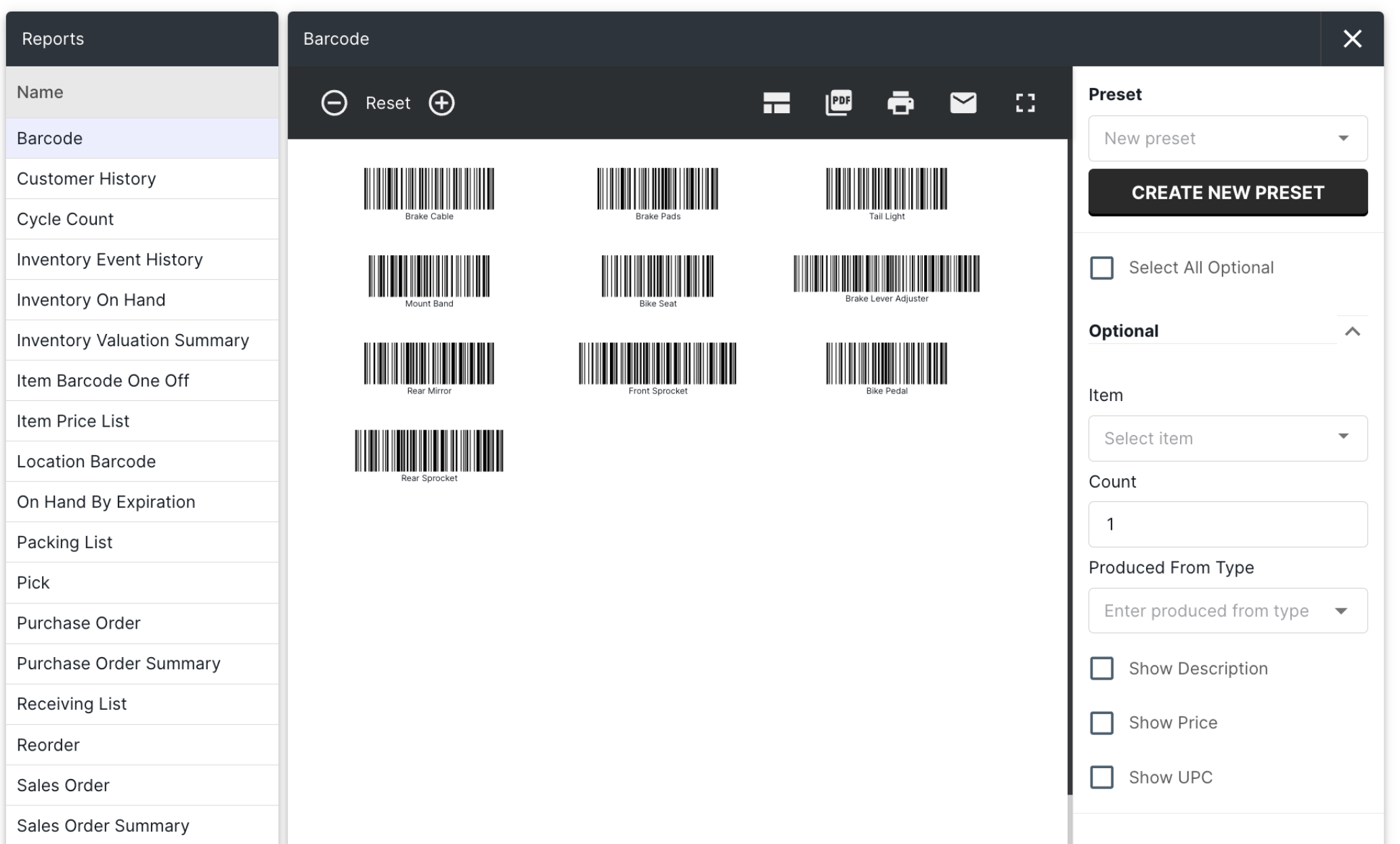The image size is (1400, 844).
Task: Check Select All Optional checkbox
Action: pos(1101,268)
